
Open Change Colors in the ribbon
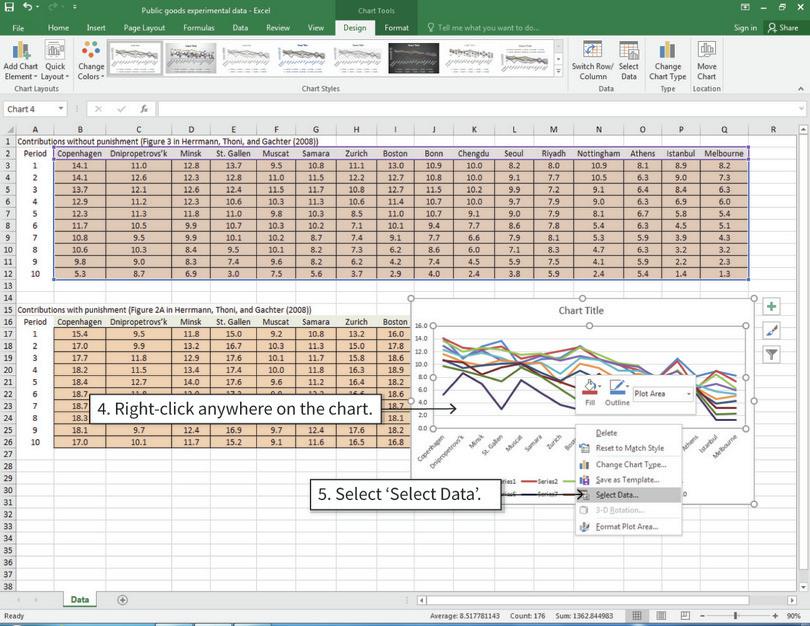(92, 62)
